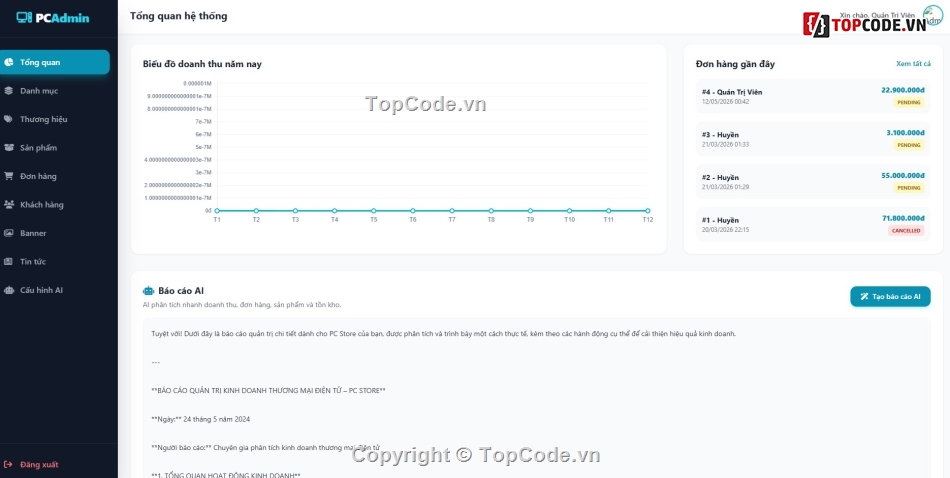Click the admin avatar in header
950x478 pixels.
933,15
